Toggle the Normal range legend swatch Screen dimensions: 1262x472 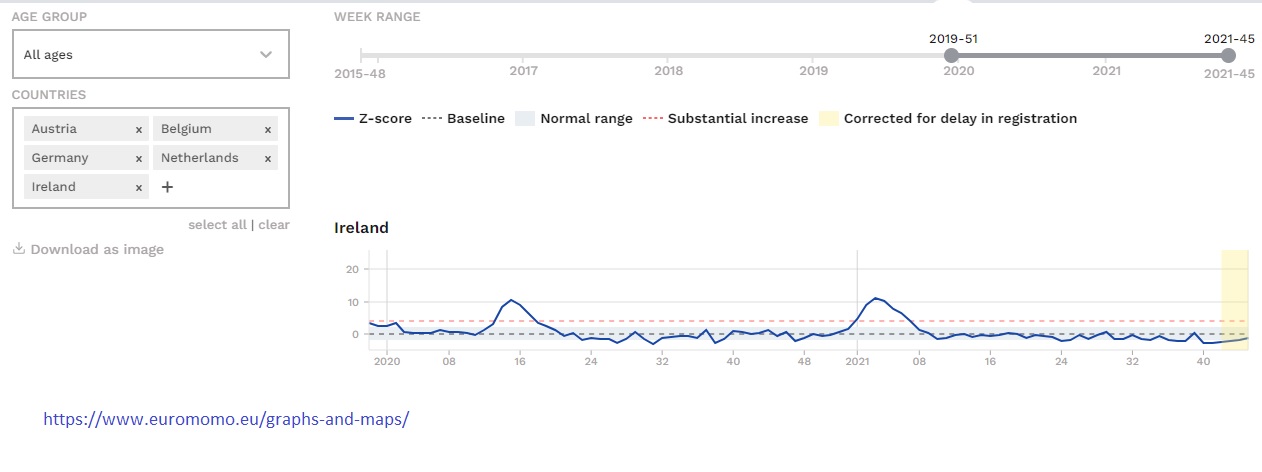(x=525, y=118)
